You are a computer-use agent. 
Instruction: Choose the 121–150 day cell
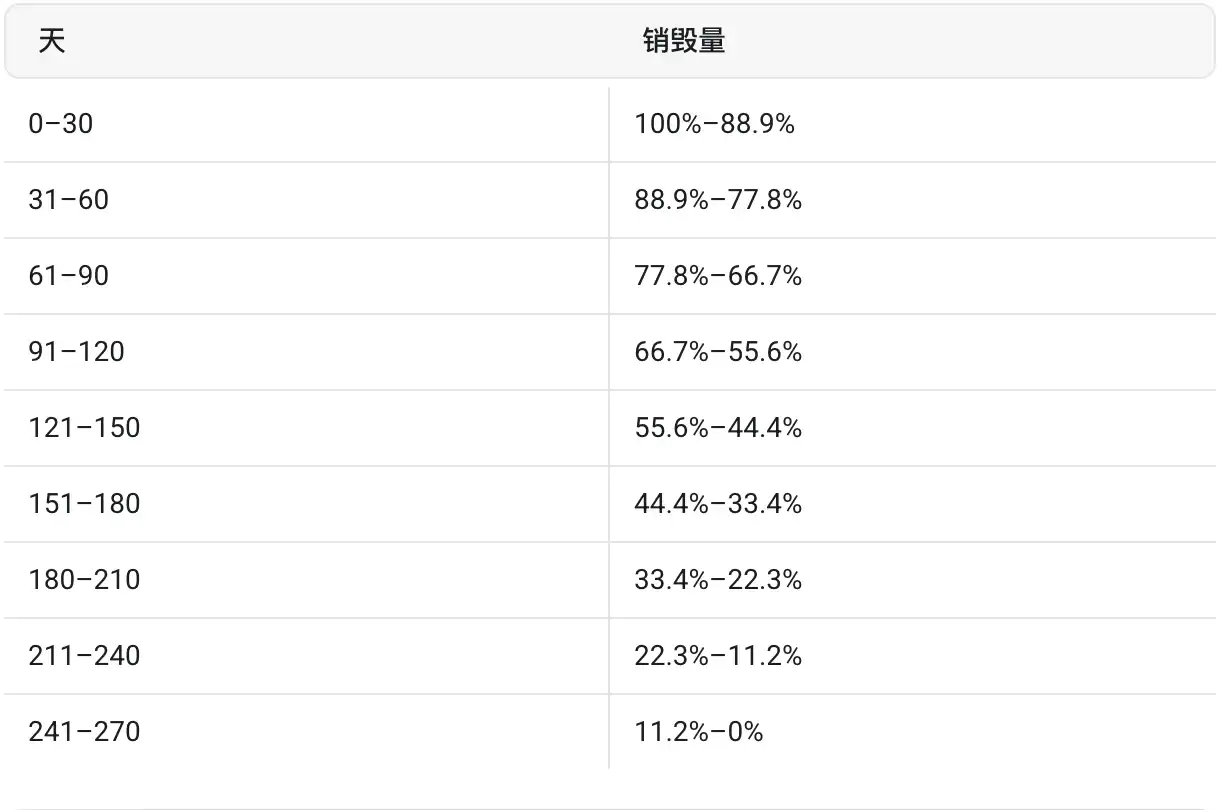[85, 428]
